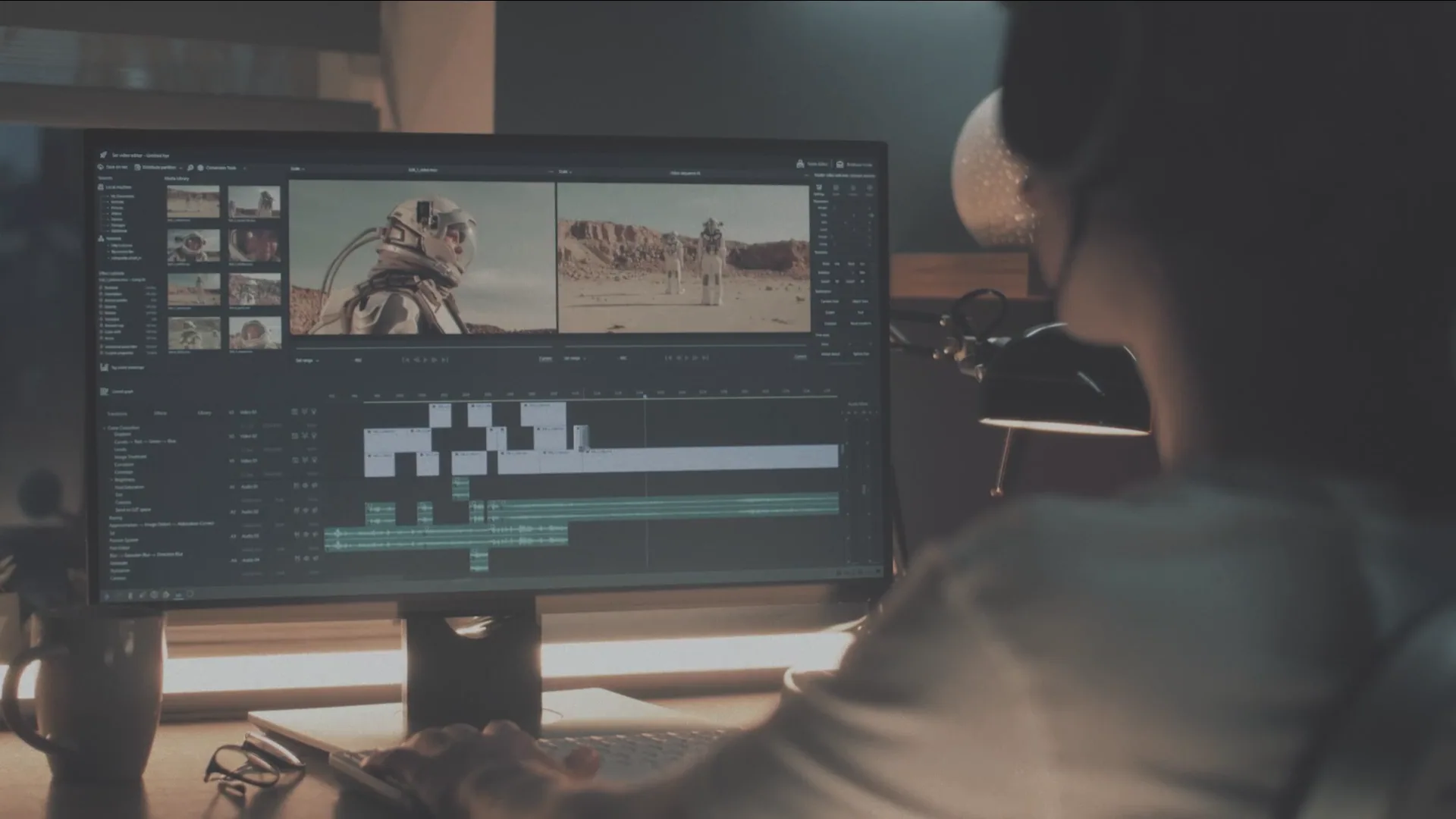Image resolution: width=1456 pixels, height=819 pixels.
Task: Open the Set range dropdown under right monitor
Action: coord(574,358)
